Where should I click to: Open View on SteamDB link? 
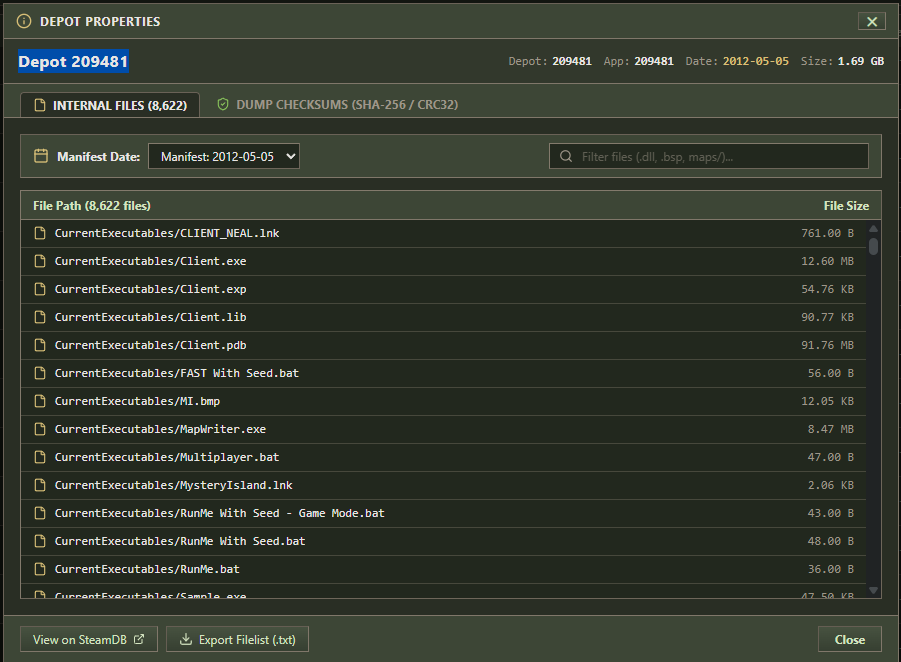(89, 639)
